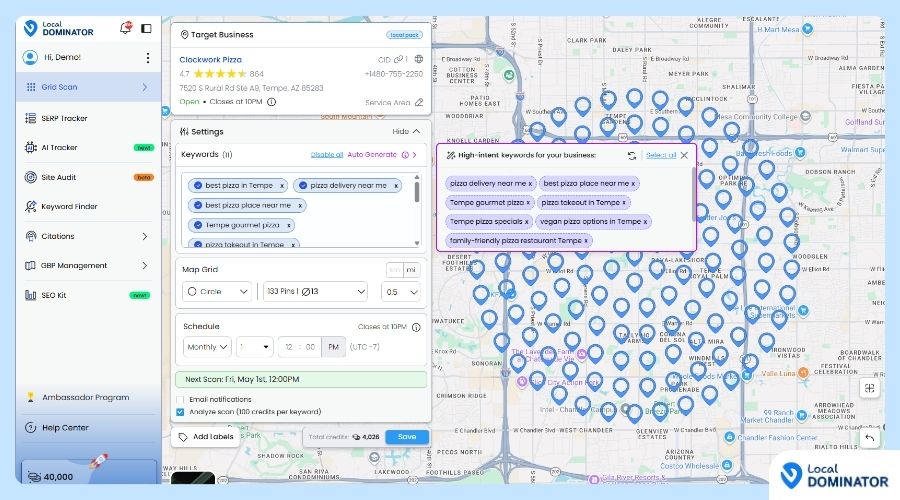Uncheck the 'pizza delivery near me' keyword
Image resolution: width=900 pixels, height=500 pixels.
[x=303, y=185]
